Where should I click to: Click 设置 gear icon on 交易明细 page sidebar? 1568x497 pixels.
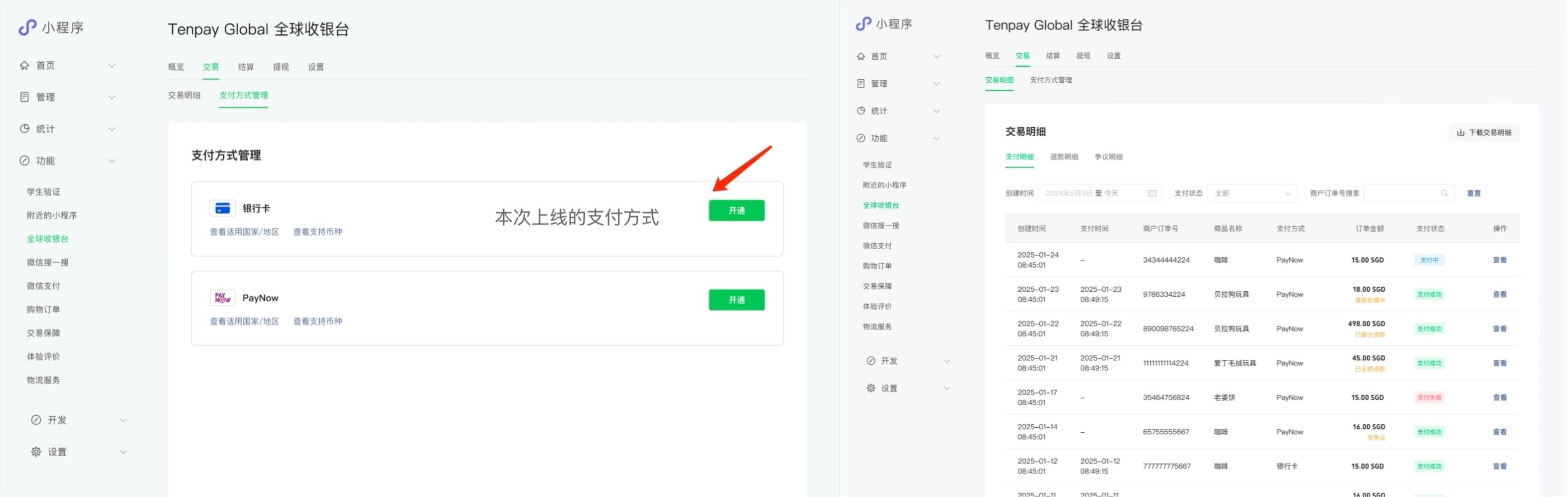(x=871, y=388)
